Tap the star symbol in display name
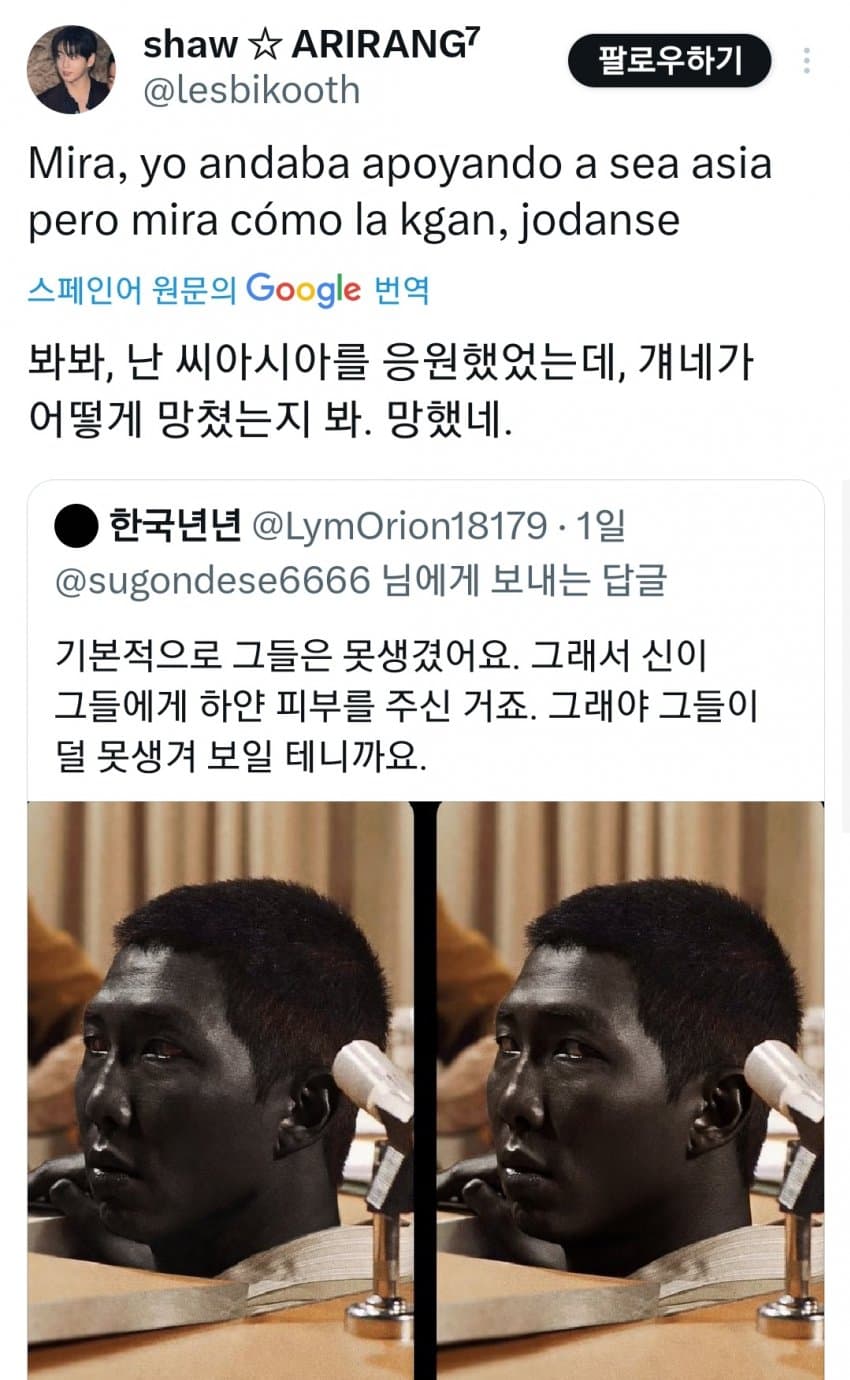Viewport: 850px width, 1380px height. pos(263,44)
